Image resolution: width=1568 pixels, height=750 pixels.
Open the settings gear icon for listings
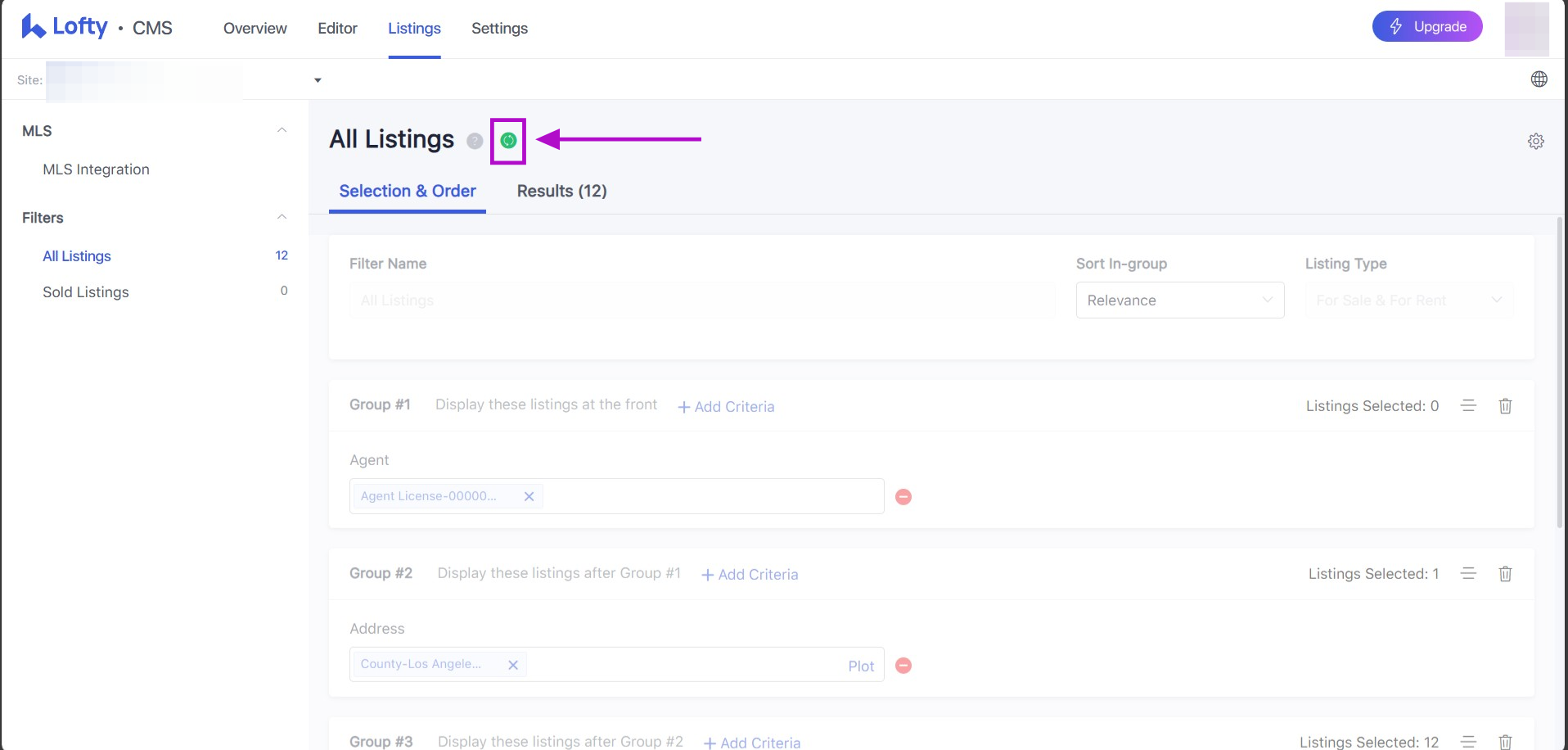point(1535,141)
